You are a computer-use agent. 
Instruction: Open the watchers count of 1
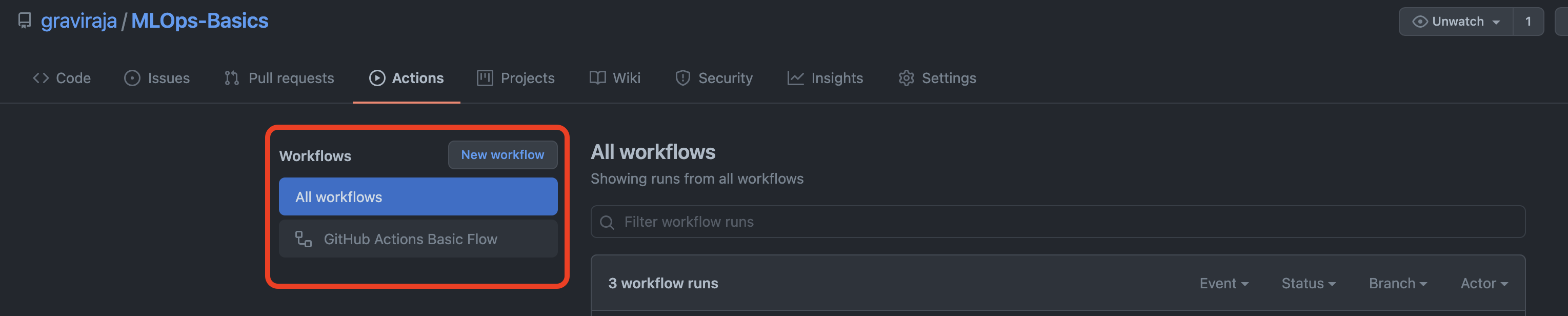click(1528, 22)
